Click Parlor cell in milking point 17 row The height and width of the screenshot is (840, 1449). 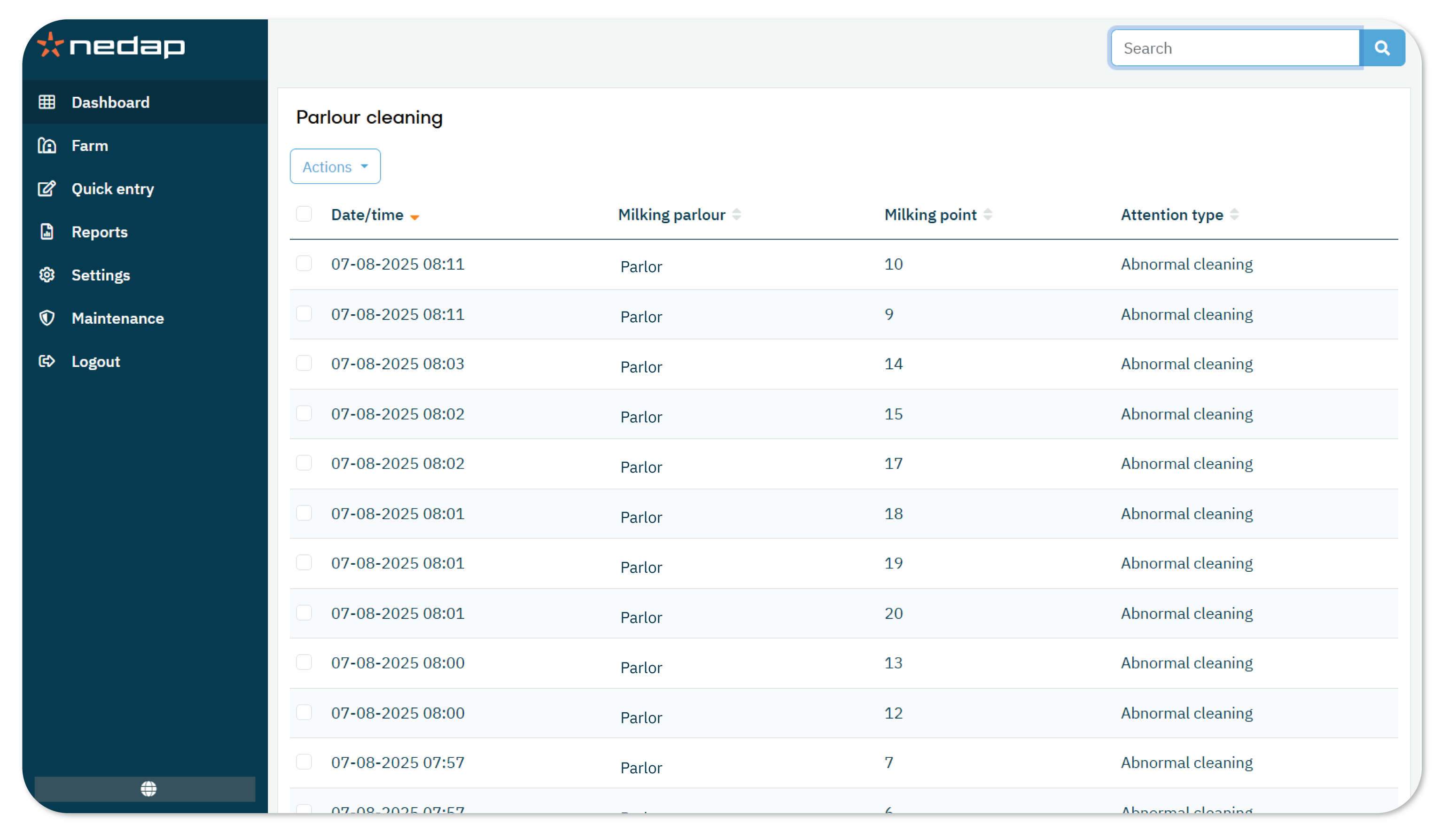(x=641, y=467)
